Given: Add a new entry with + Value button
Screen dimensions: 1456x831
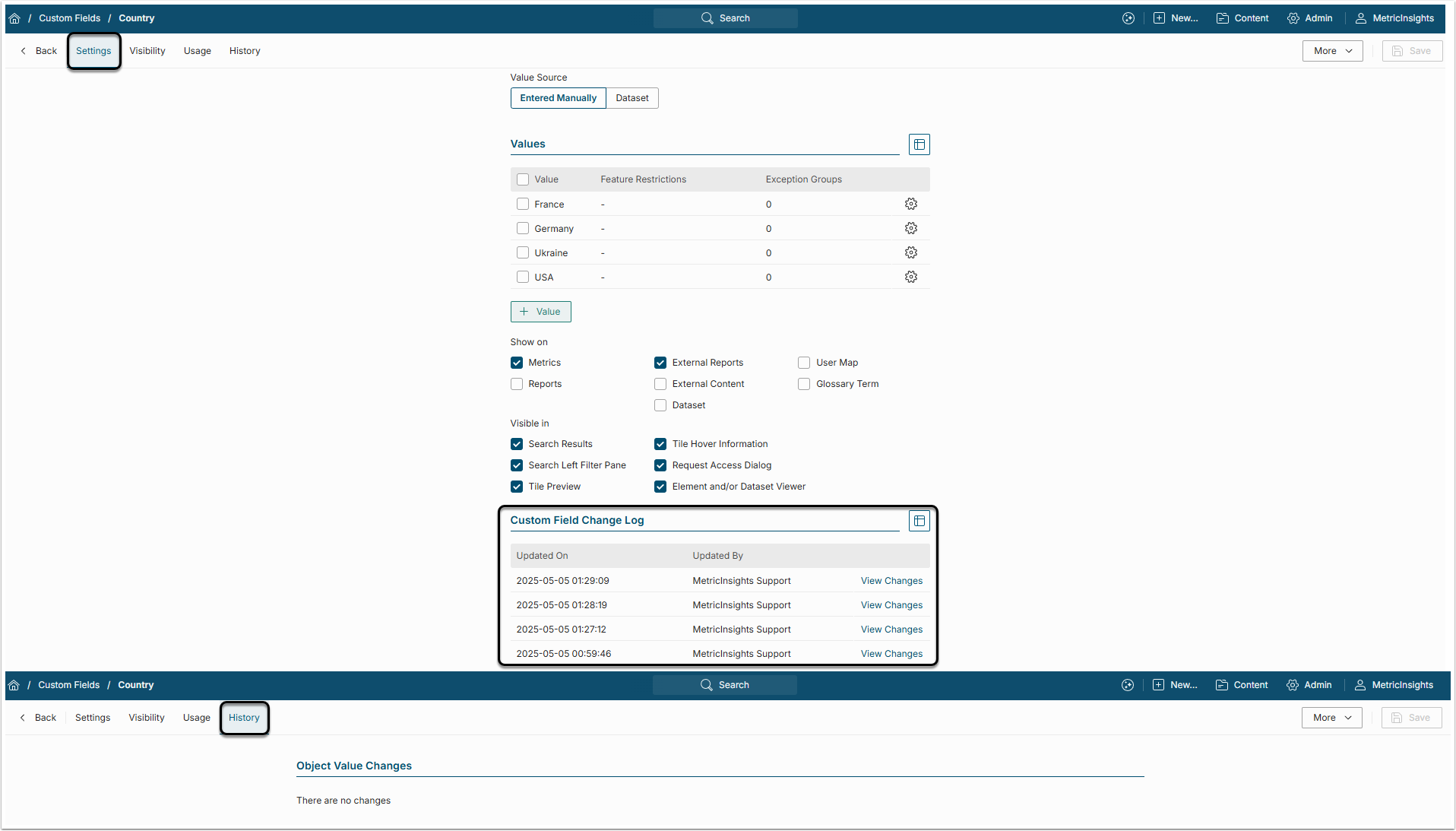Looking at the screenshot, I should tap(540, 312).
